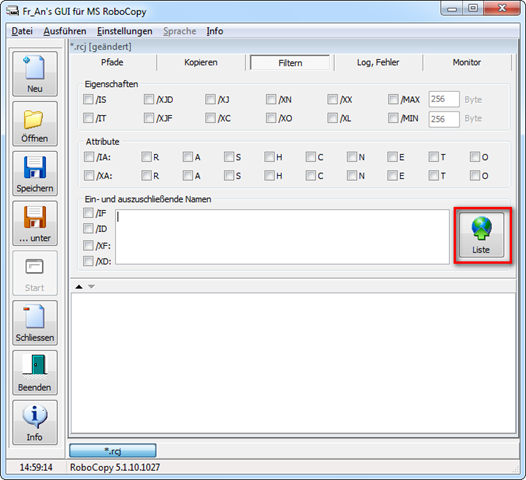Viewport: 526px width, 480px height.
Task: Click the Liste globe button
Action: click(x=481, y=235)
